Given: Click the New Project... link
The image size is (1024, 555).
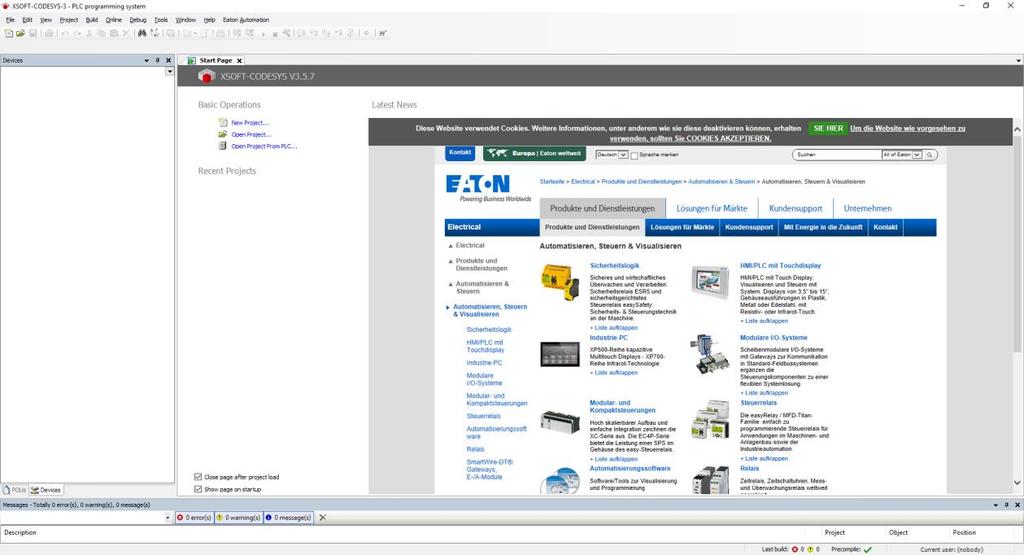Looking at the screenshot, I should pyautogui.click(x=249, y=123).
